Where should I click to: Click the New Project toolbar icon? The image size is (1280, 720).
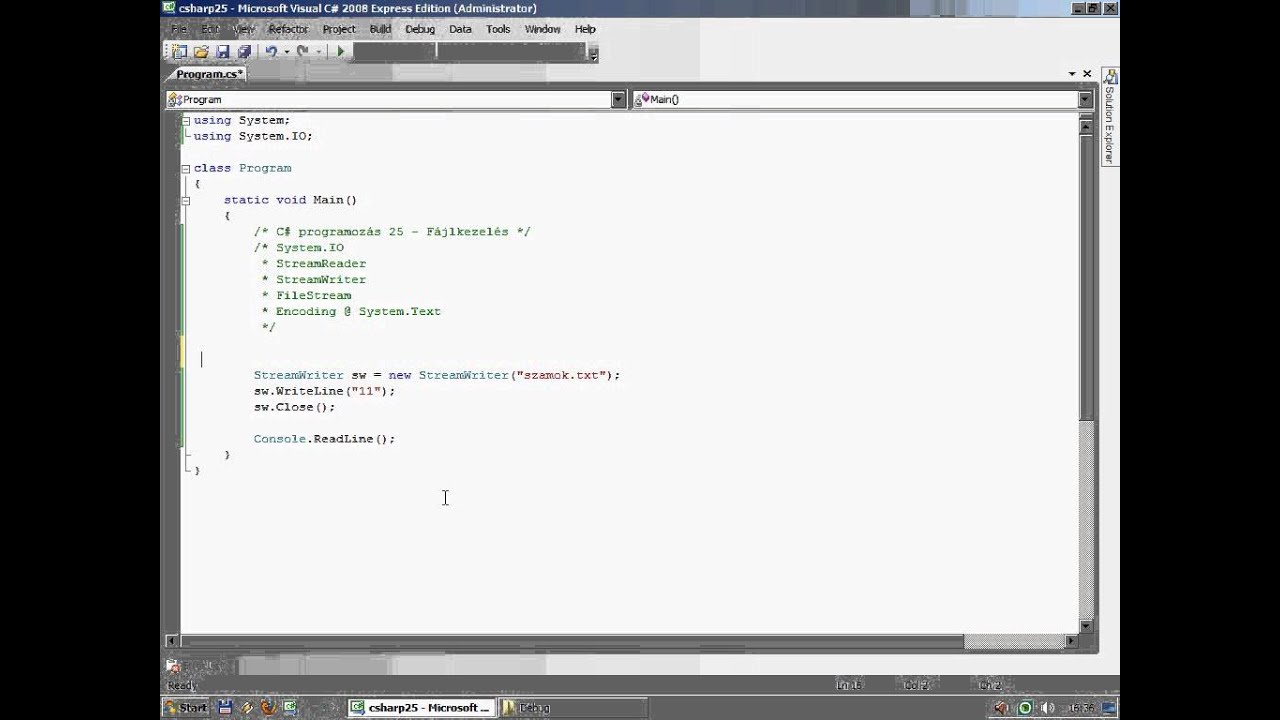(x=179, y=51)
